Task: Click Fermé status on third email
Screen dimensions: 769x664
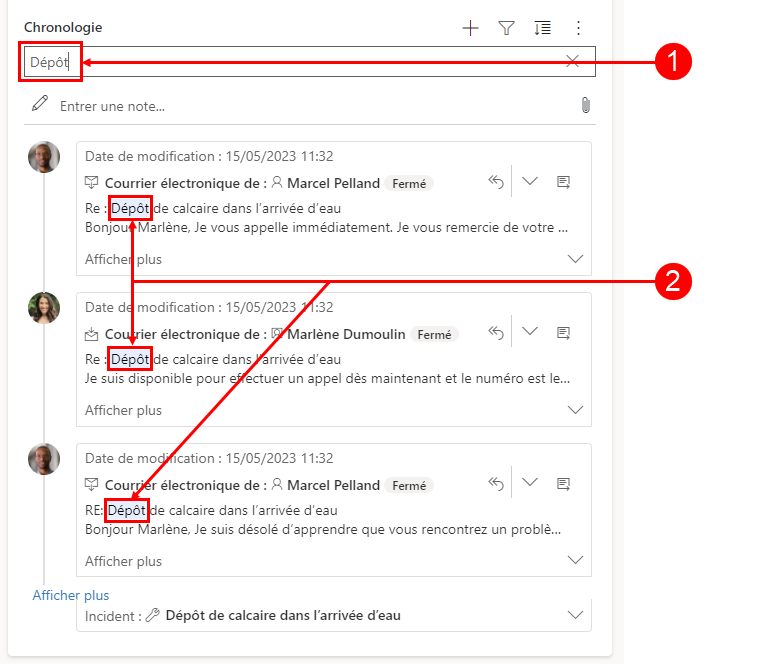Action: tap(409, 485)
